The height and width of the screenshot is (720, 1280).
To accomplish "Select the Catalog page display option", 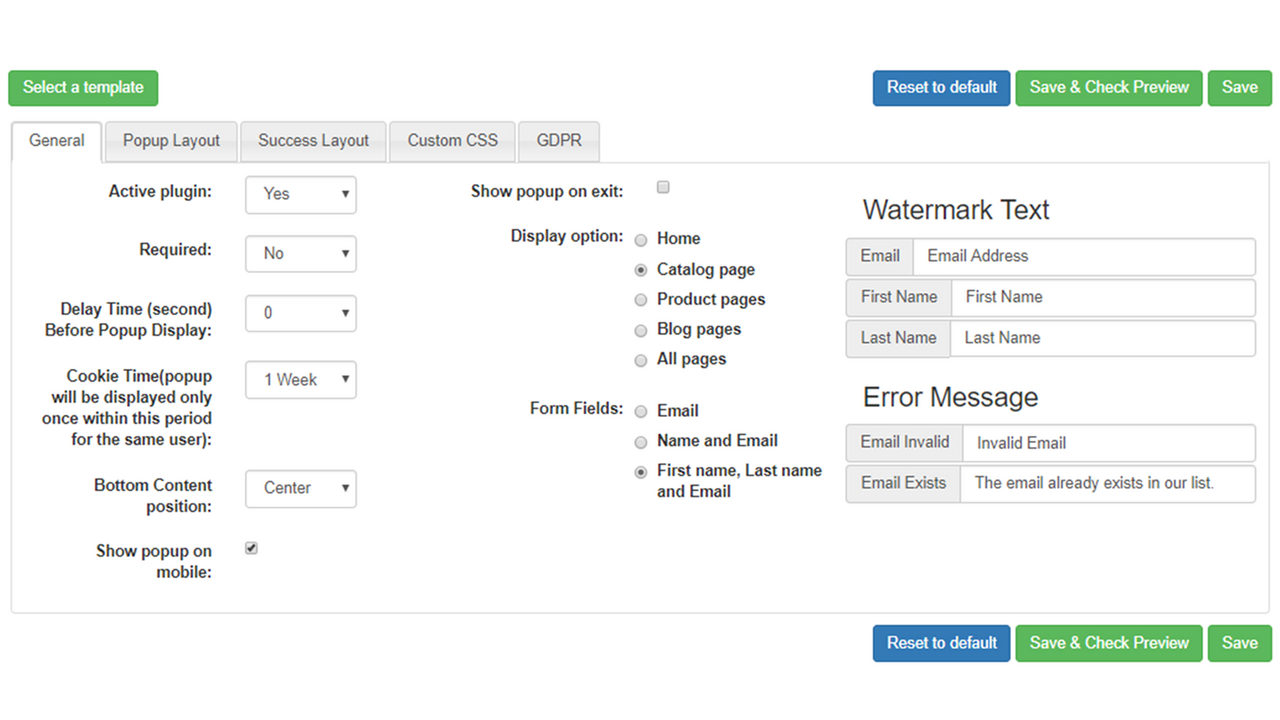I will point(641,270).
